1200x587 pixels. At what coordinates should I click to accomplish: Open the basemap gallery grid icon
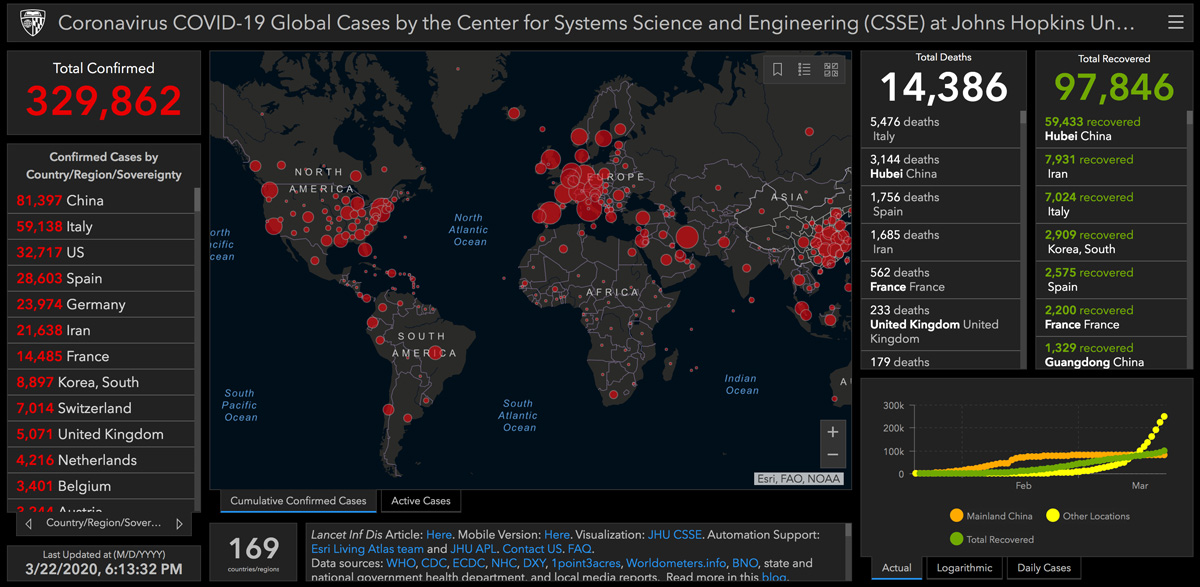tap(831, 69)
